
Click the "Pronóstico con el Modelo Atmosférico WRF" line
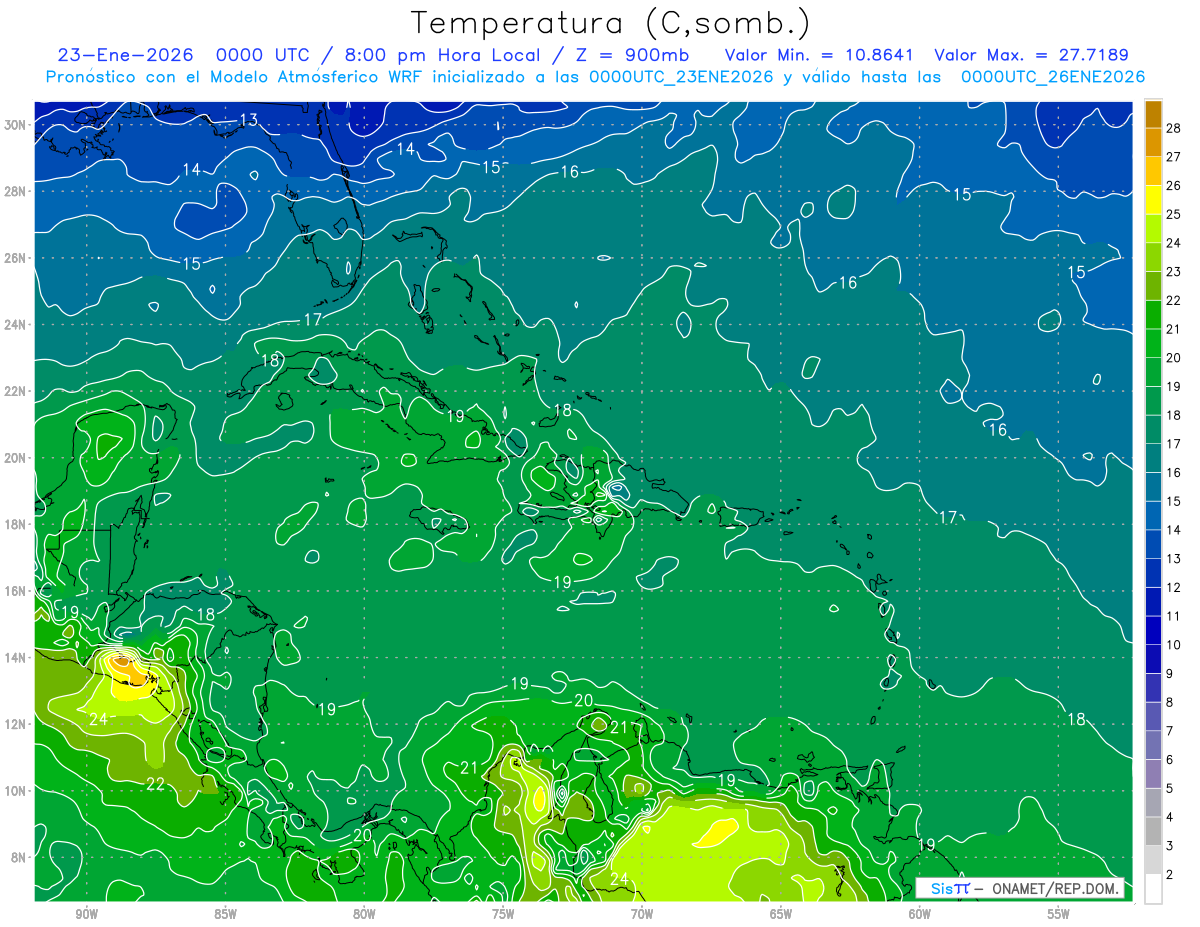(x=595, y=77)
